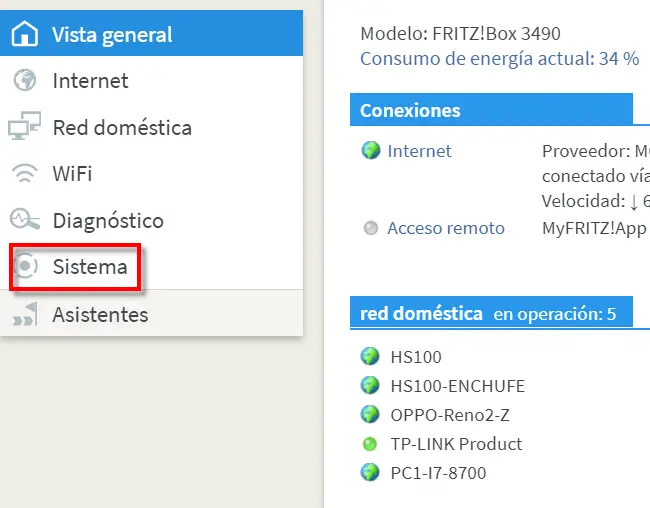Open the Vista general menu
Viewport: 650px width, 508px height.
tap(112, 34)
